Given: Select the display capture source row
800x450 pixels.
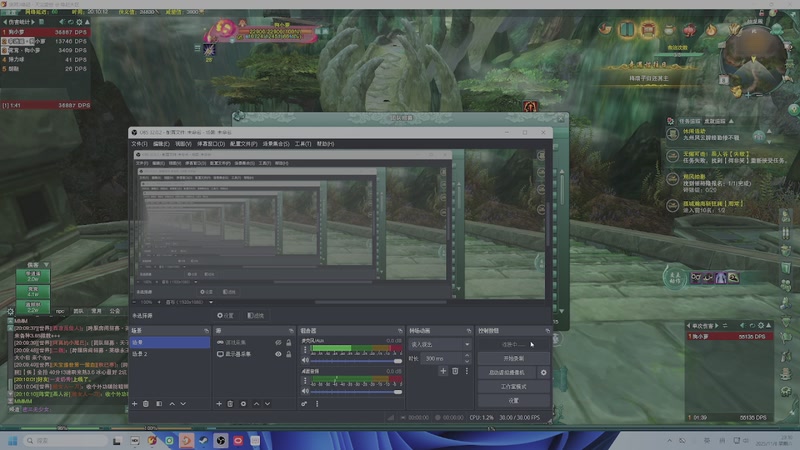Looking at the screenshot, I should click(x=254, y=354).
